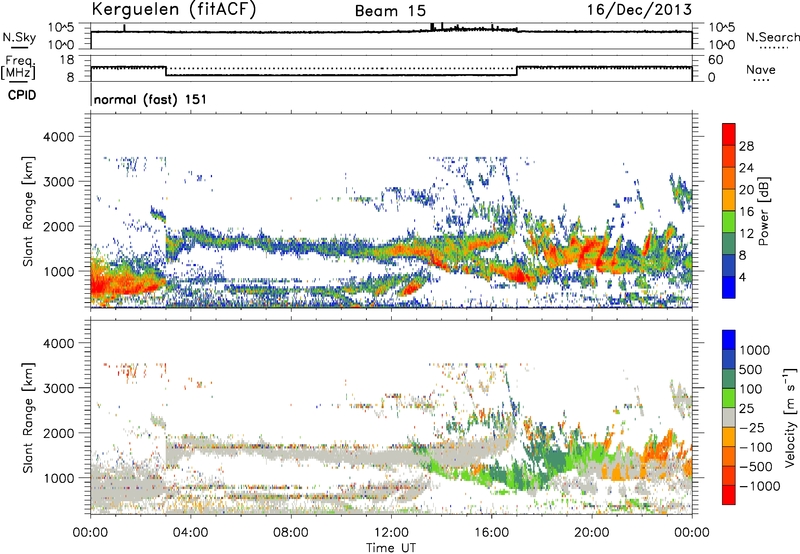Click the '16' power colorbar label

click(746, 212)
